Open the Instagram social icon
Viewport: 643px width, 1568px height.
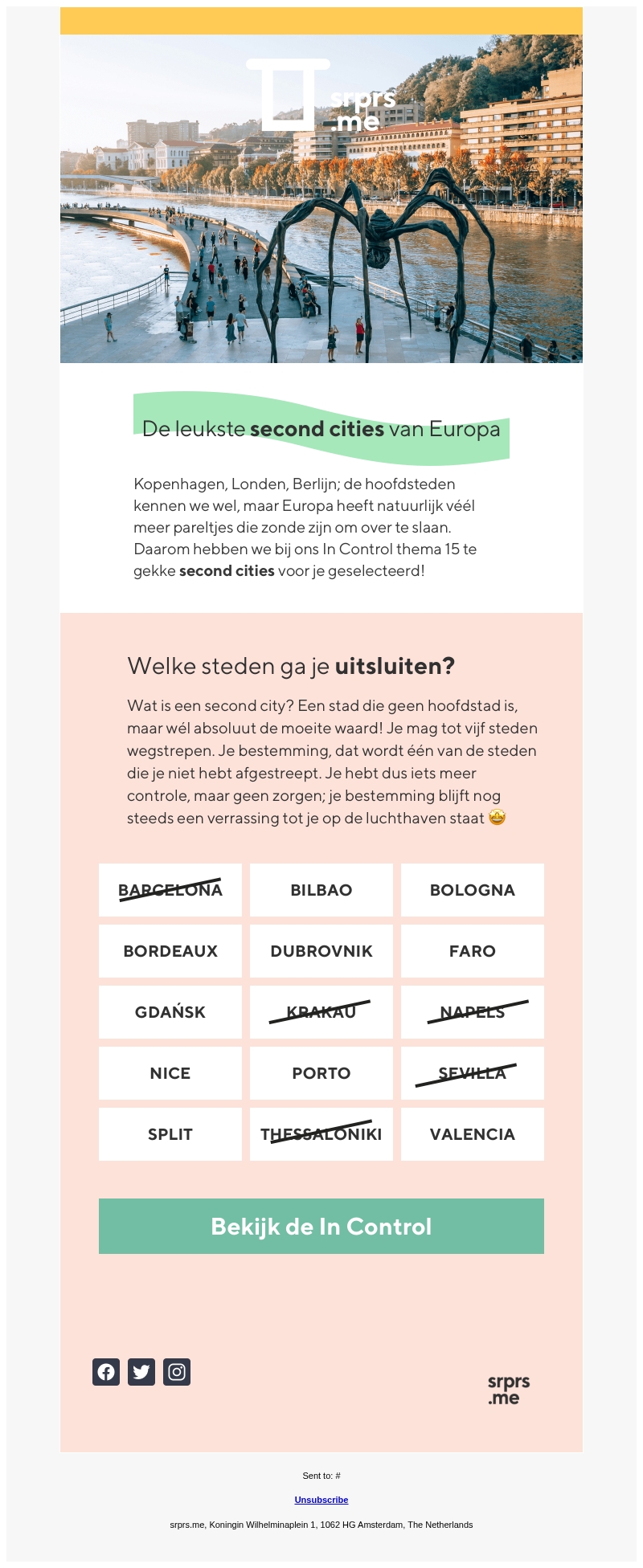177,1372
